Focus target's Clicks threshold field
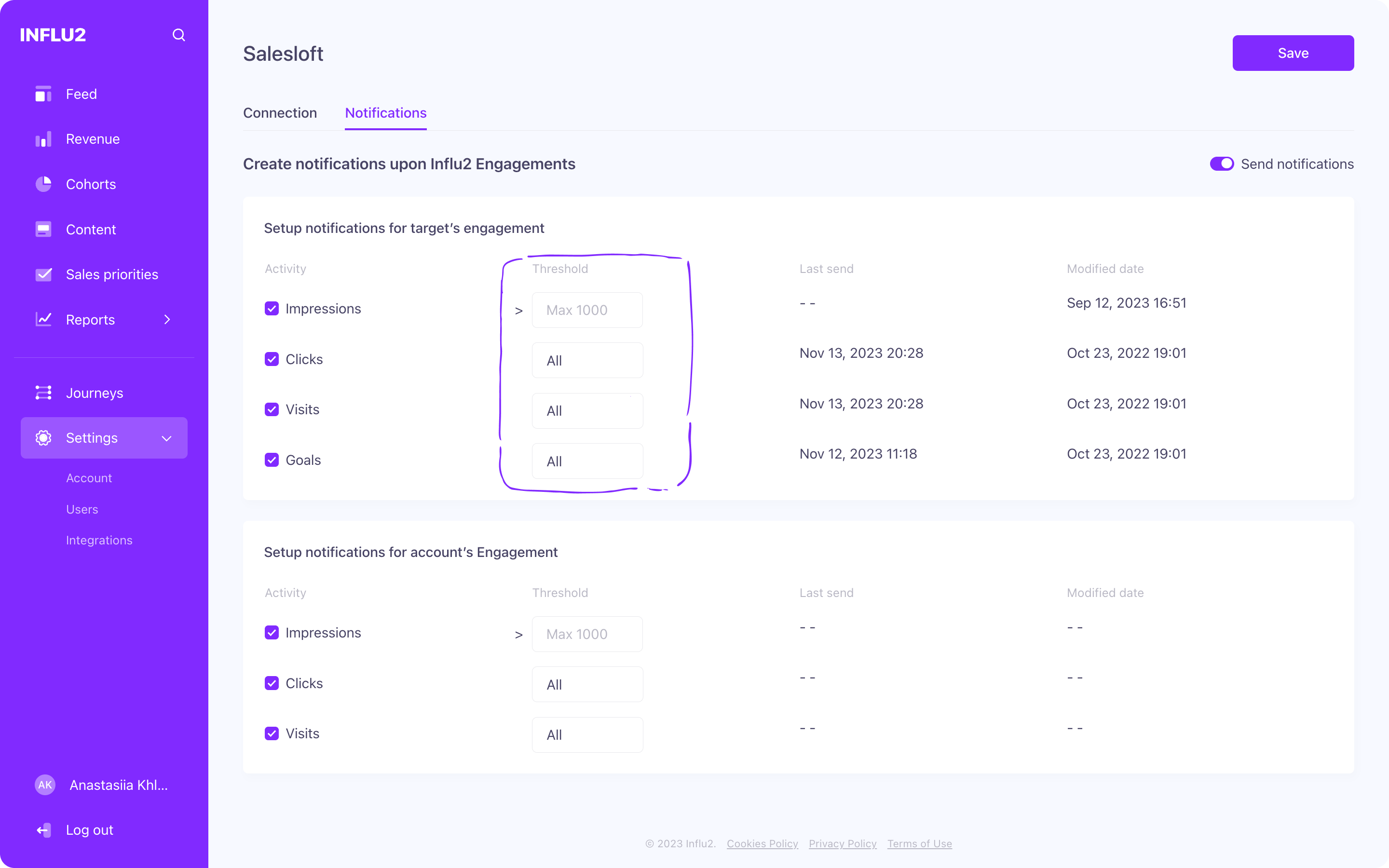Image resolution: width=1389 pixels, height=868 pixels. point(587,361)
